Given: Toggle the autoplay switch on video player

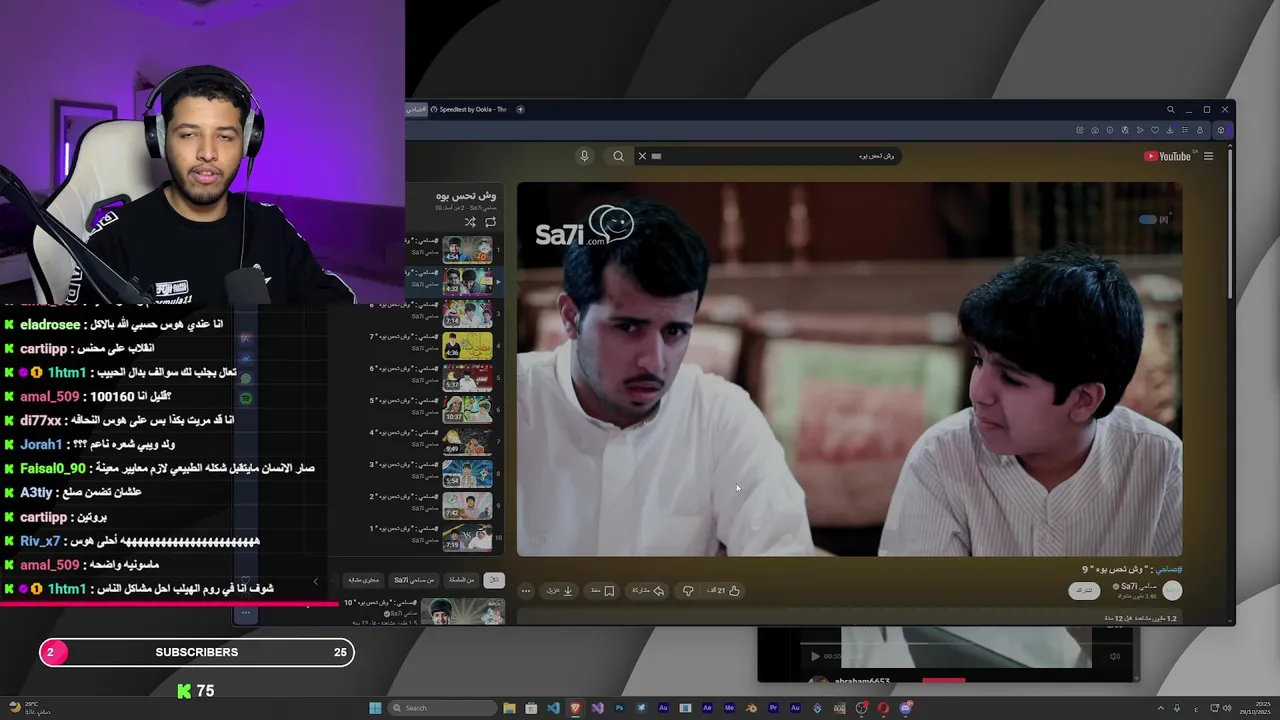Looking at the screenshot, I should (x=1149, y=219).
